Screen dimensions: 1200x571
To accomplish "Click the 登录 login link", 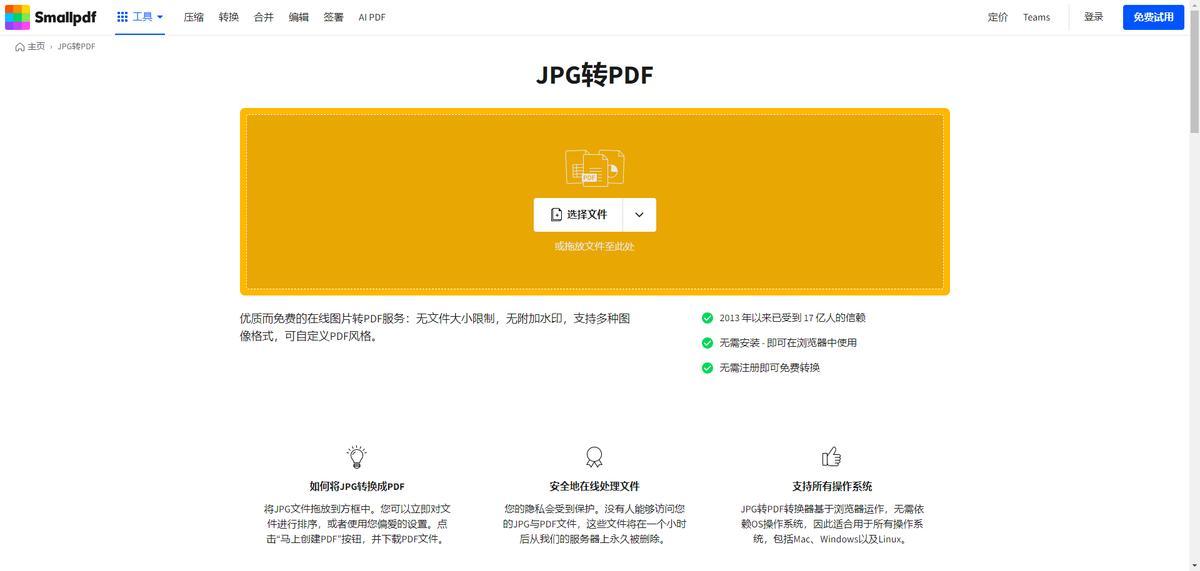I will [1093, 17].
